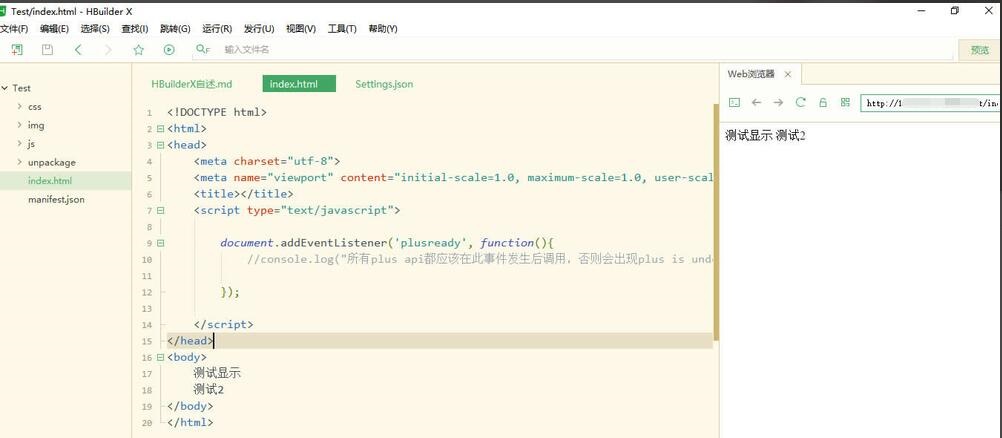1002x438 pixels.
Task: Minimize the HBuilder X window
Action: pos(922,11)
